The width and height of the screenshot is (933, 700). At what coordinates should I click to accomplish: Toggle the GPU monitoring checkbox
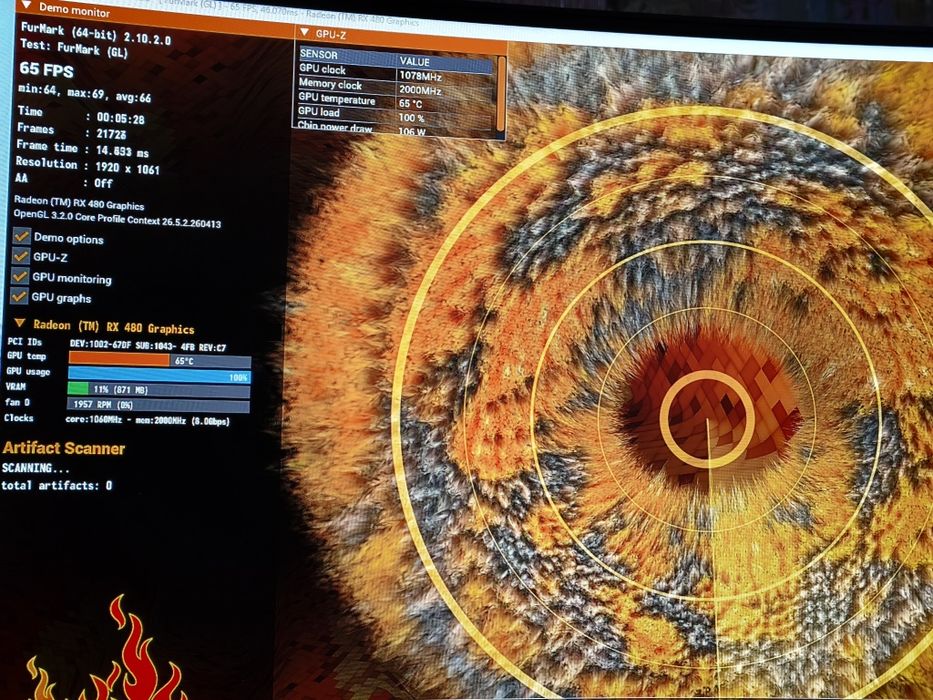coord(20,276)
